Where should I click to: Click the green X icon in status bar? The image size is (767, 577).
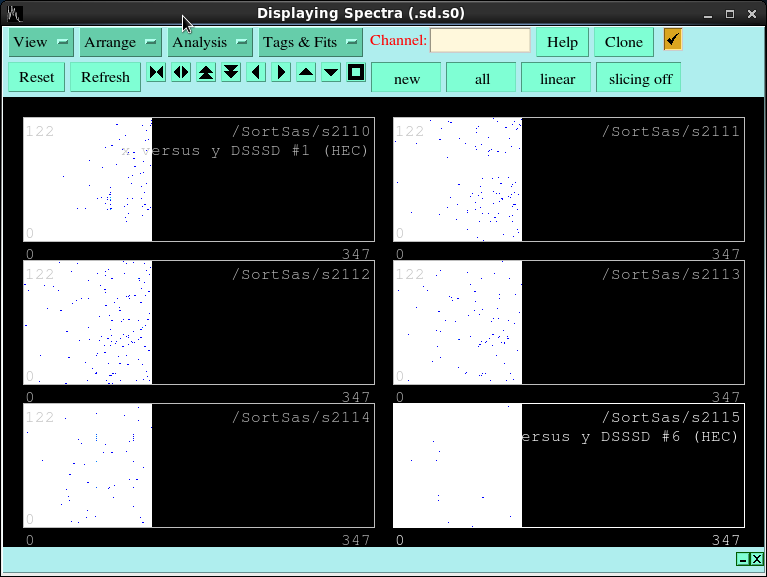[x=756, y=559]
